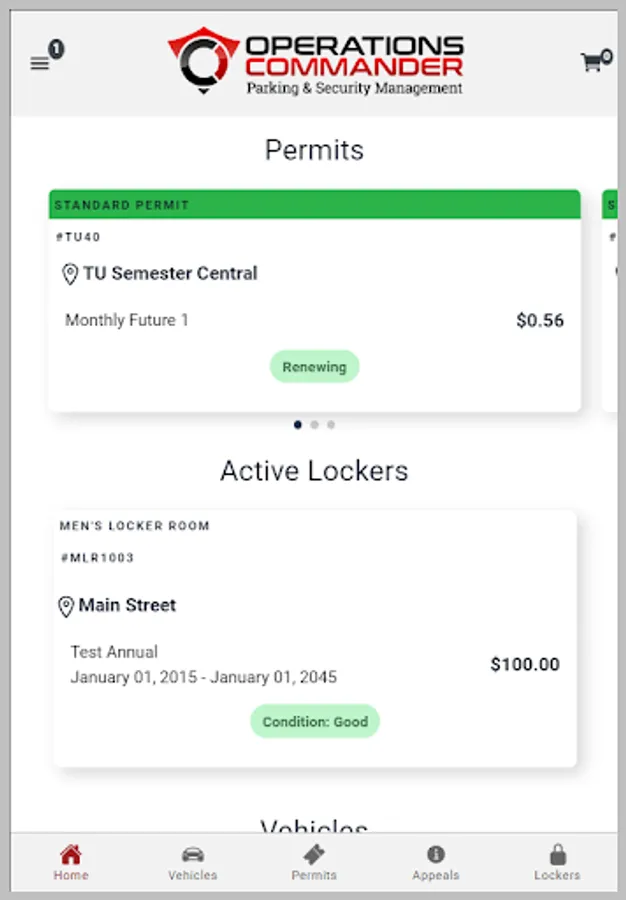Tap the Home house icon
626x900 pixels.
pyautogui.click(x=71, y=855)
